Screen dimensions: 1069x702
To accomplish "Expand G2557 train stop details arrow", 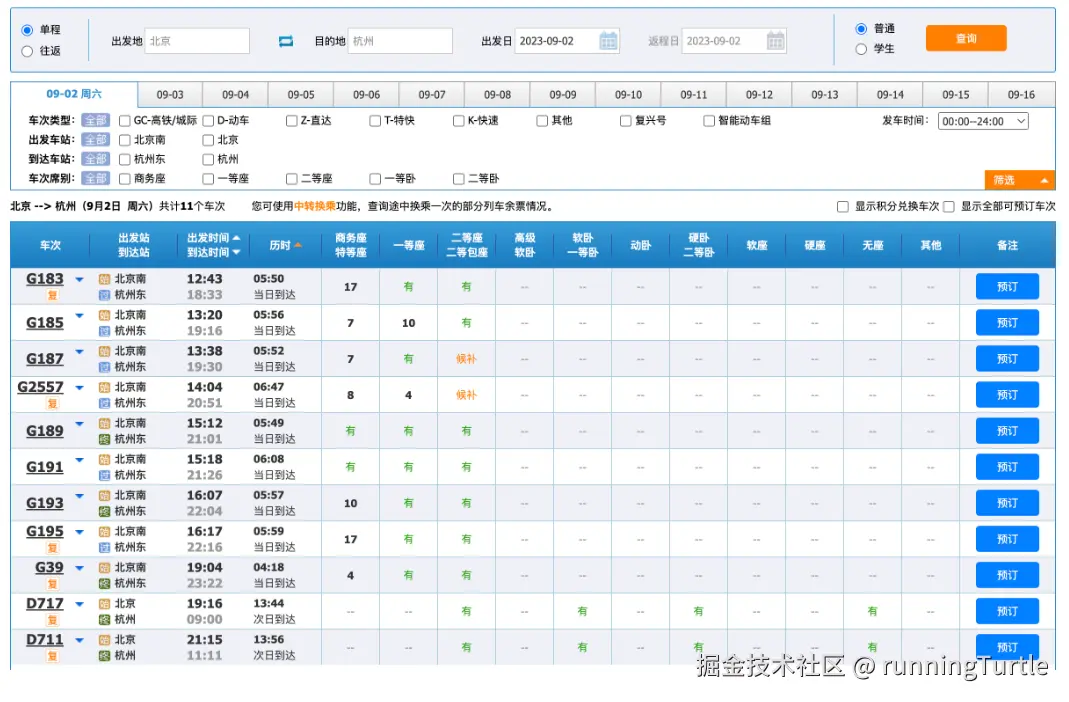I will pos(80,388).
